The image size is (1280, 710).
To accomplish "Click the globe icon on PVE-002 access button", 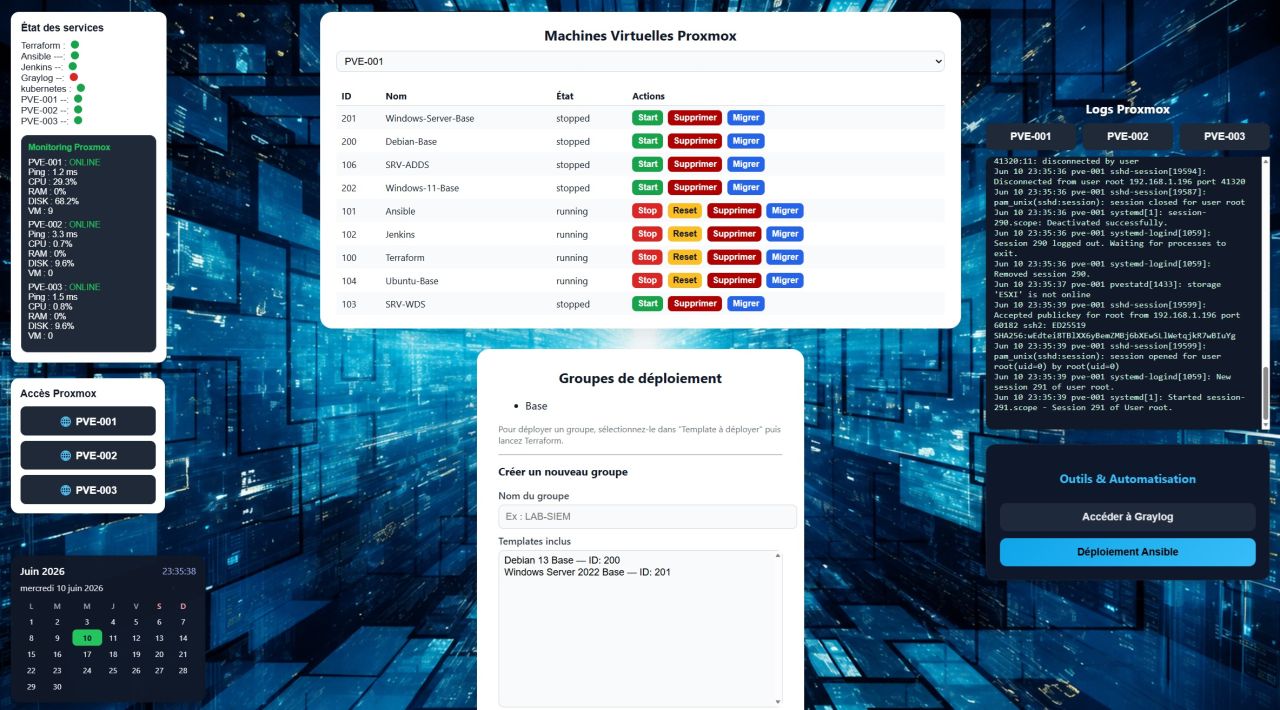I will tap(66, 456).
